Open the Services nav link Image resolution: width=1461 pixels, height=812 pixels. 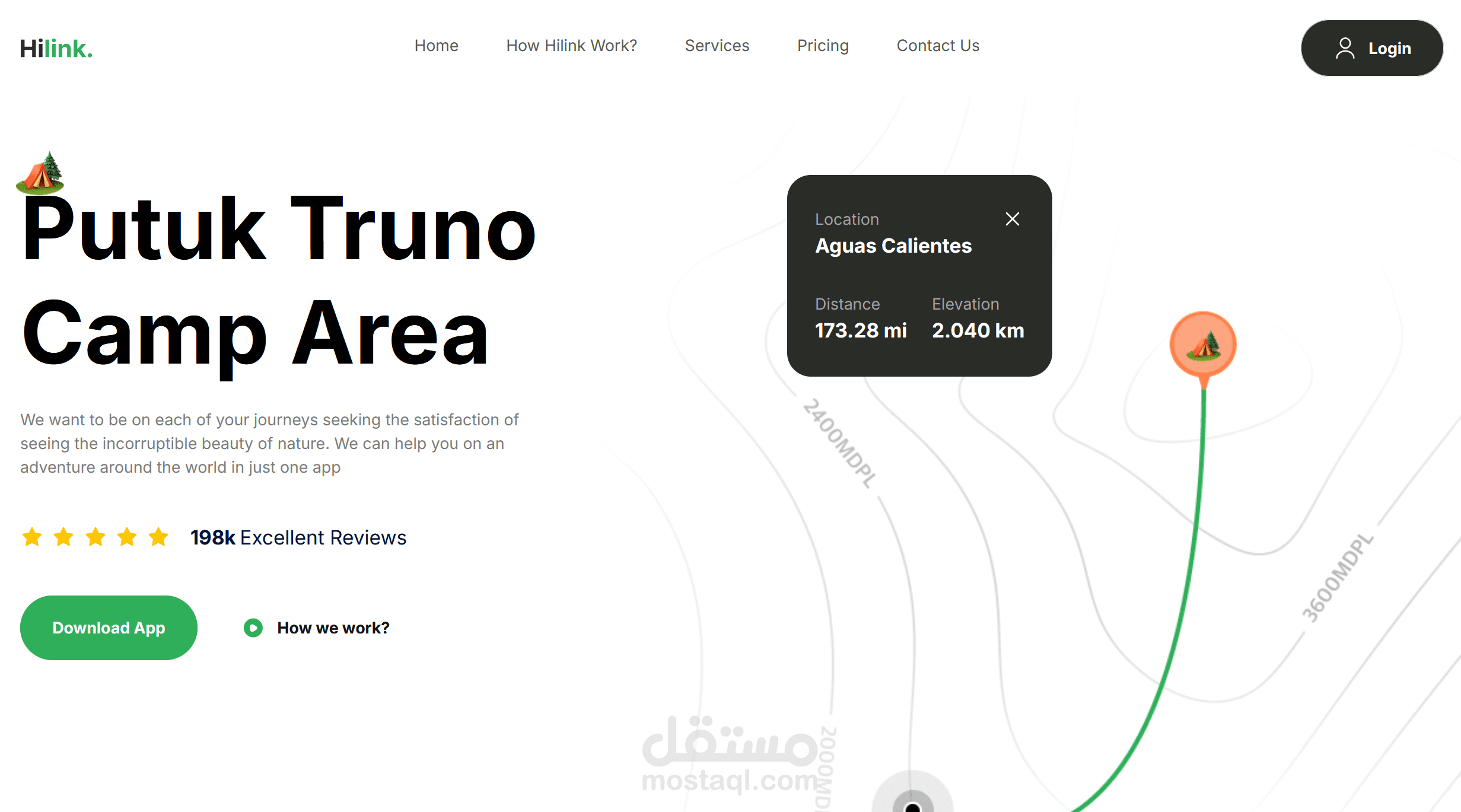coord(717,46)
